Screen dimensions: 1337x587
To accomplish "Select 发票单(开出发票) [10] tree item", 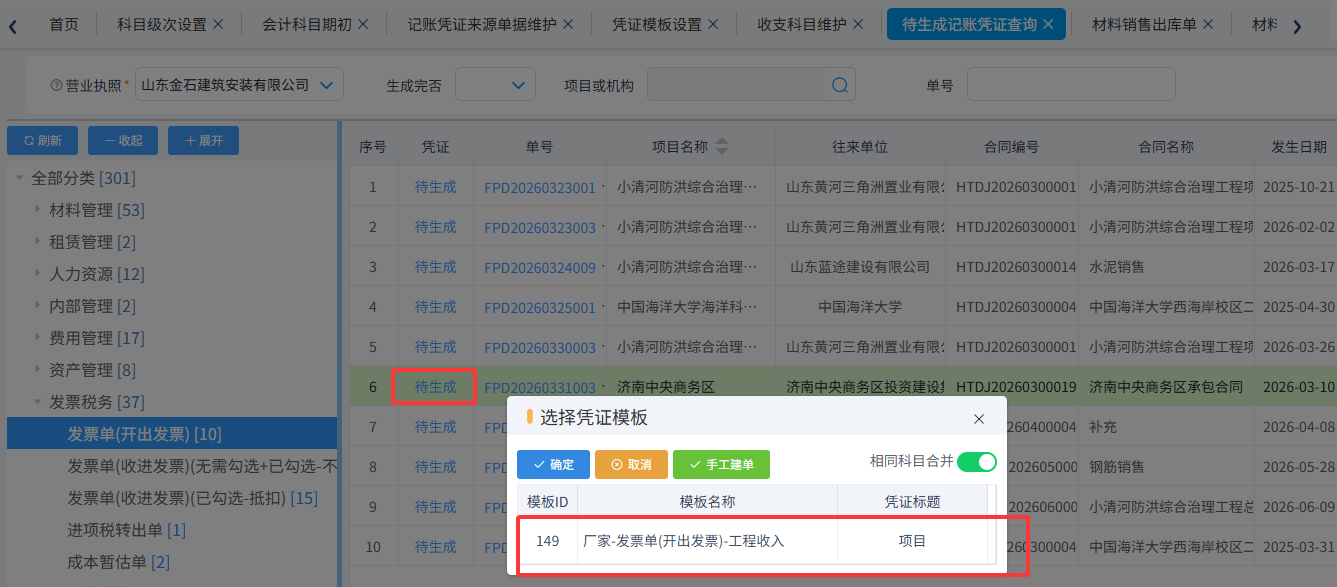I will (x=172, y=434).
